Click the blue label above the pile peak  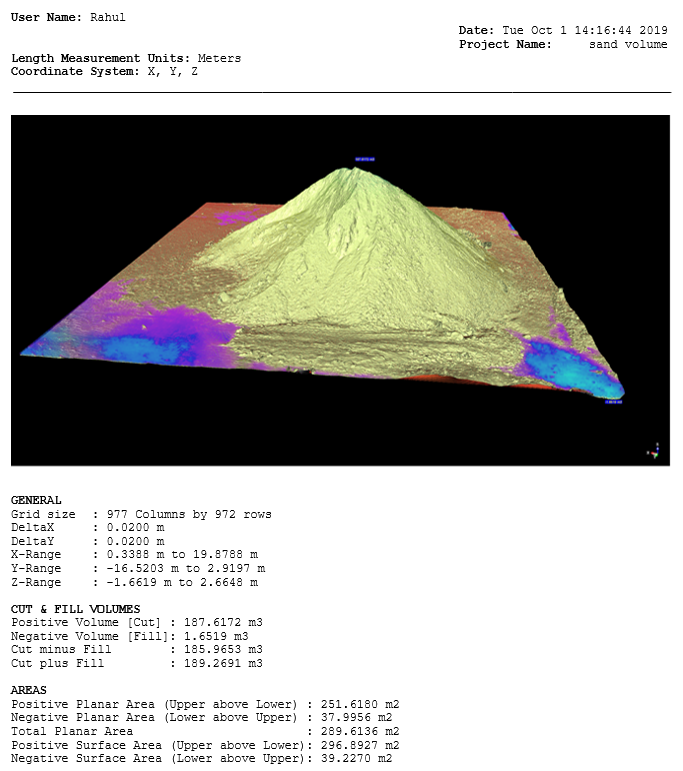pos(363,158)
